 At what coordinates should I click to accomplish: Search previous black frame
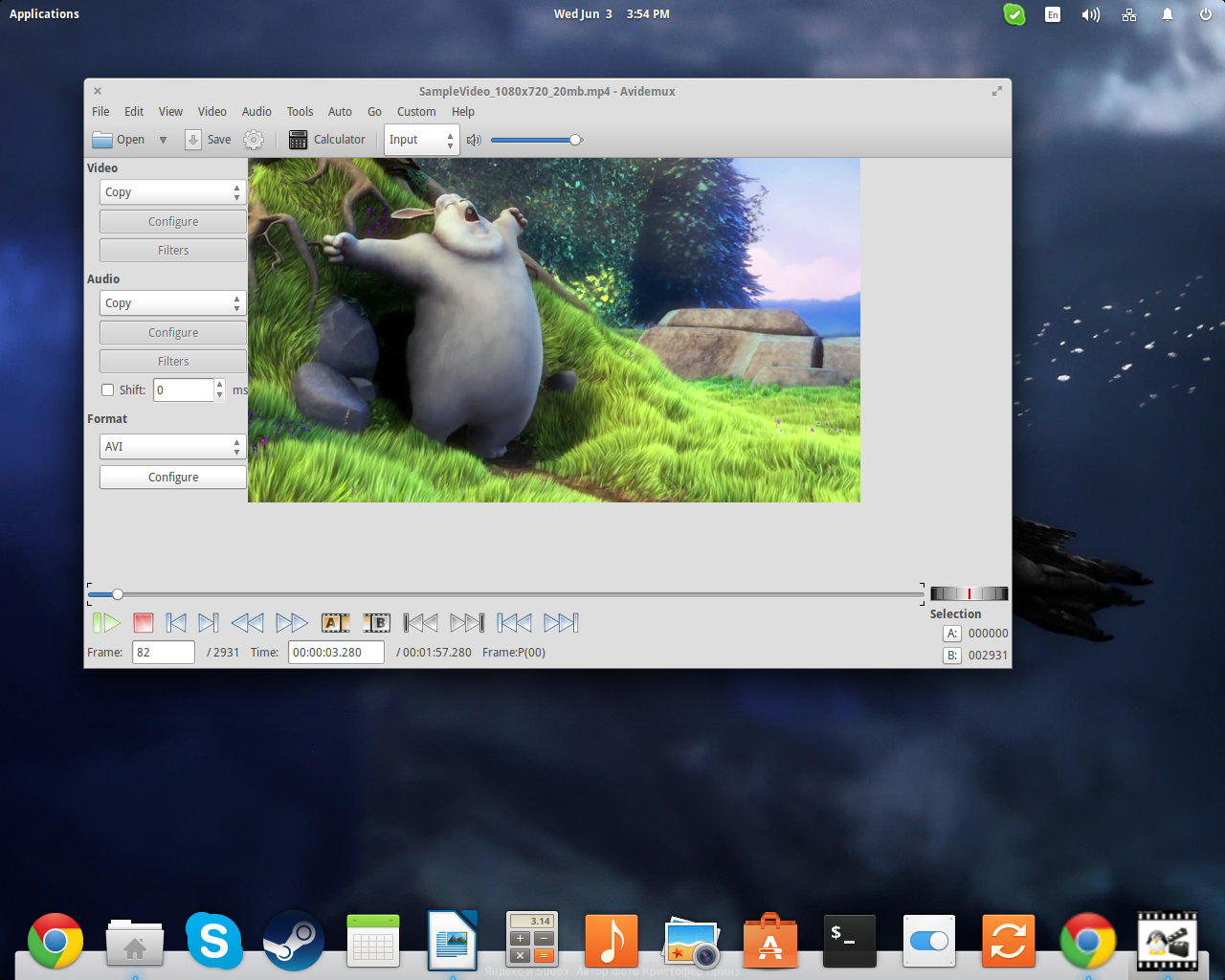(420, 624)
